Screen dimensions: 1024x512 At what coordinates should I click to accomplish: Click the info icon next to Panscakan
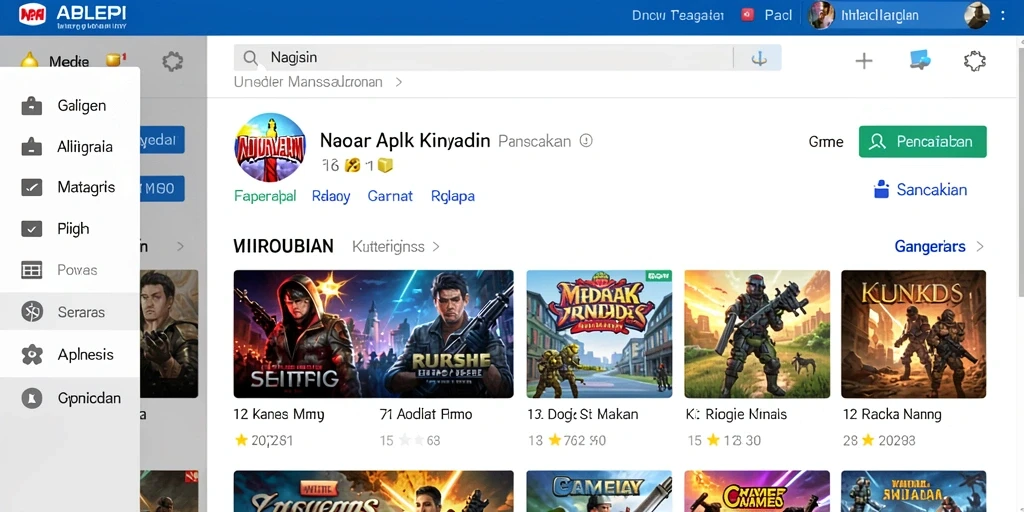[586, 140]
